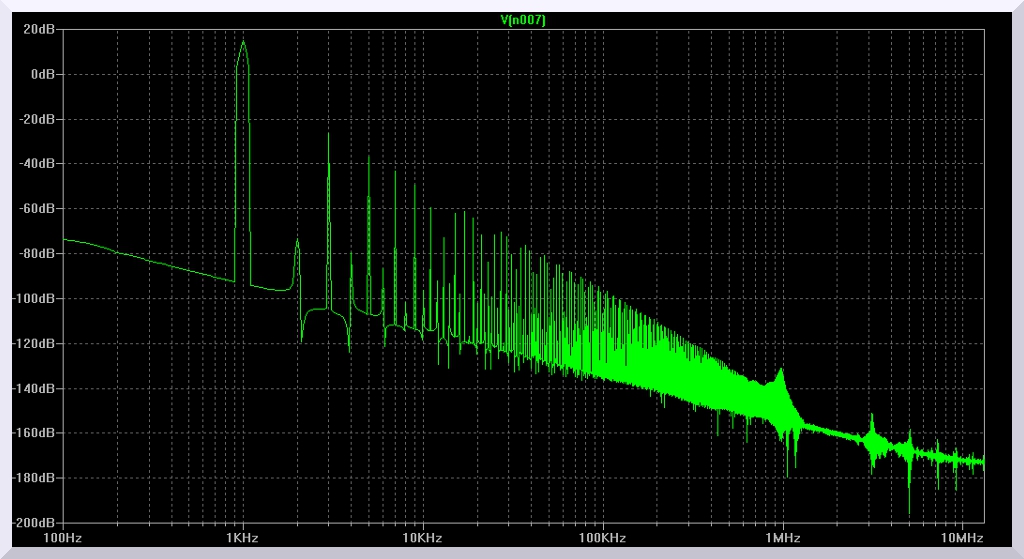Click the 100Hz frequency axis label
Screen dimensions: 1024x559
(63, 537)
